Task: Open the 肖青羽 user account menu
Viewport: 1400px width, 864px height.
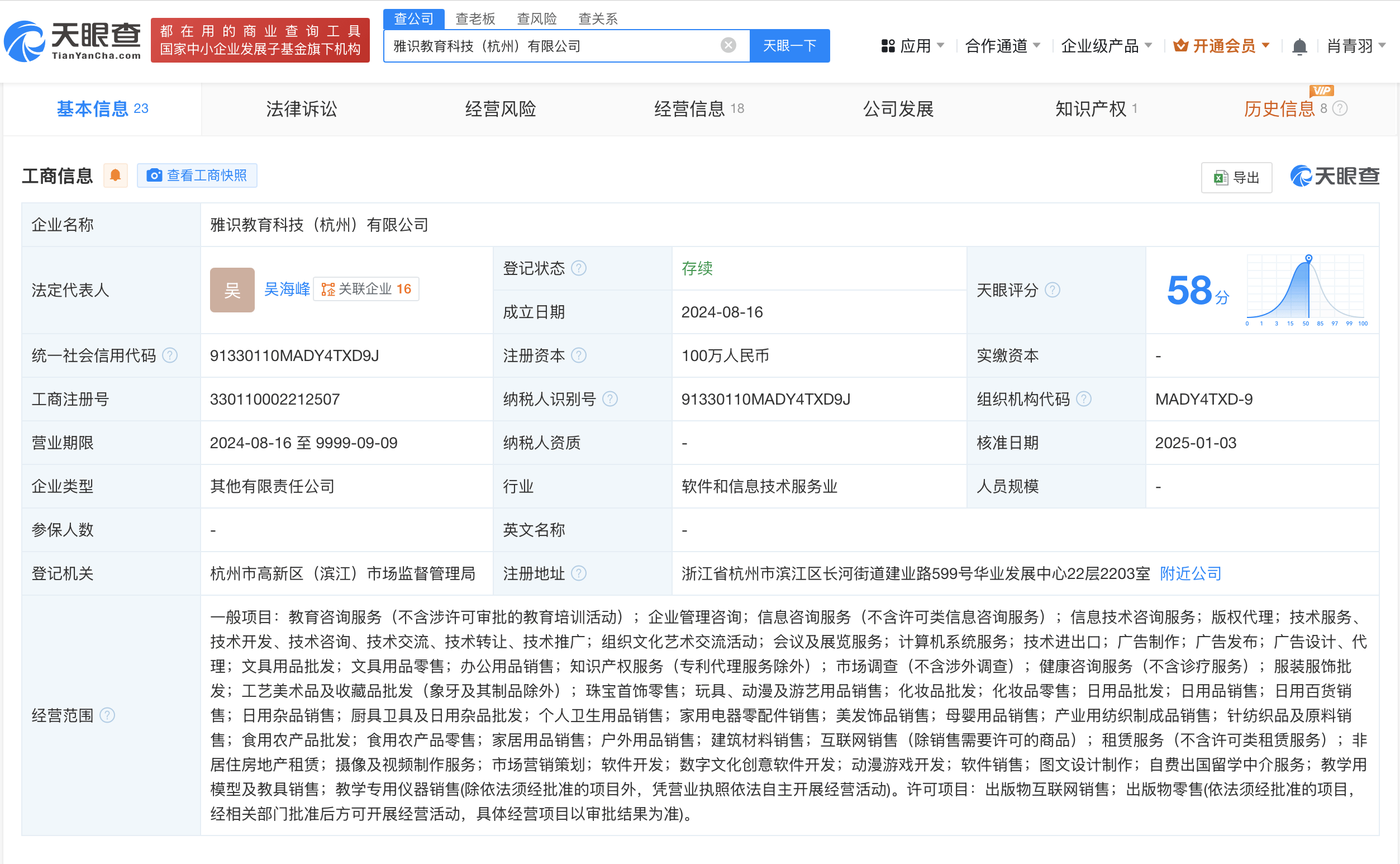Action: (1356, 46)
